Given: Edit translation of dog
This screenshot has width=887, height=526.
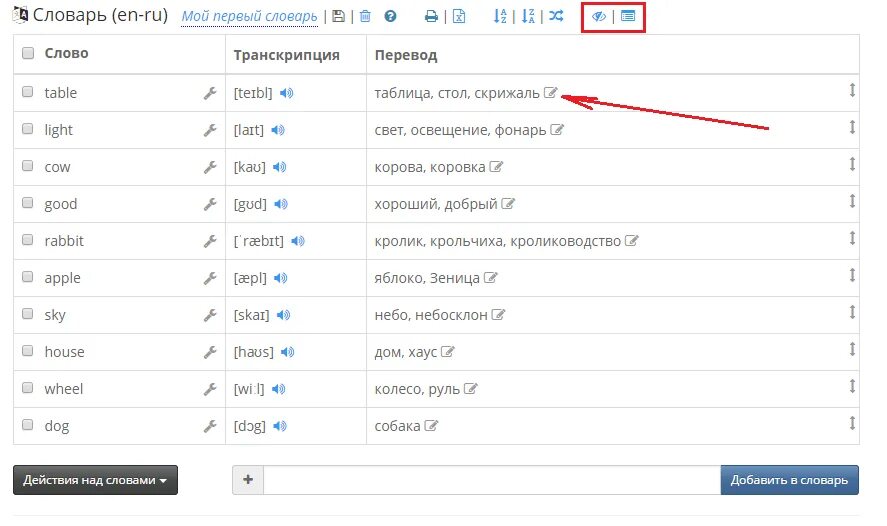Looking at the screenshot, I should (431, 425).
